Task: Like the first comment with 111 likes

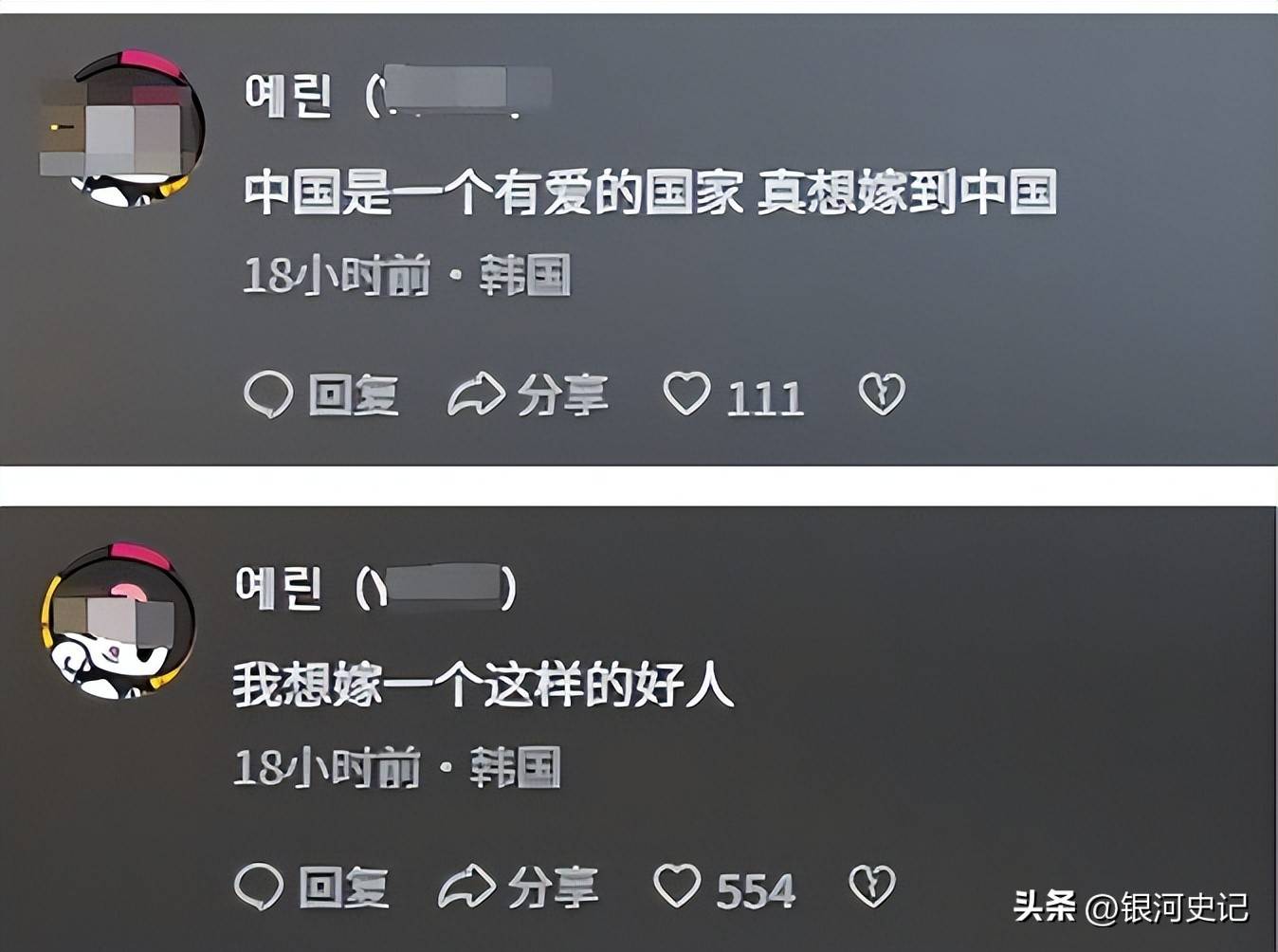Action: (x=686, y=394)
